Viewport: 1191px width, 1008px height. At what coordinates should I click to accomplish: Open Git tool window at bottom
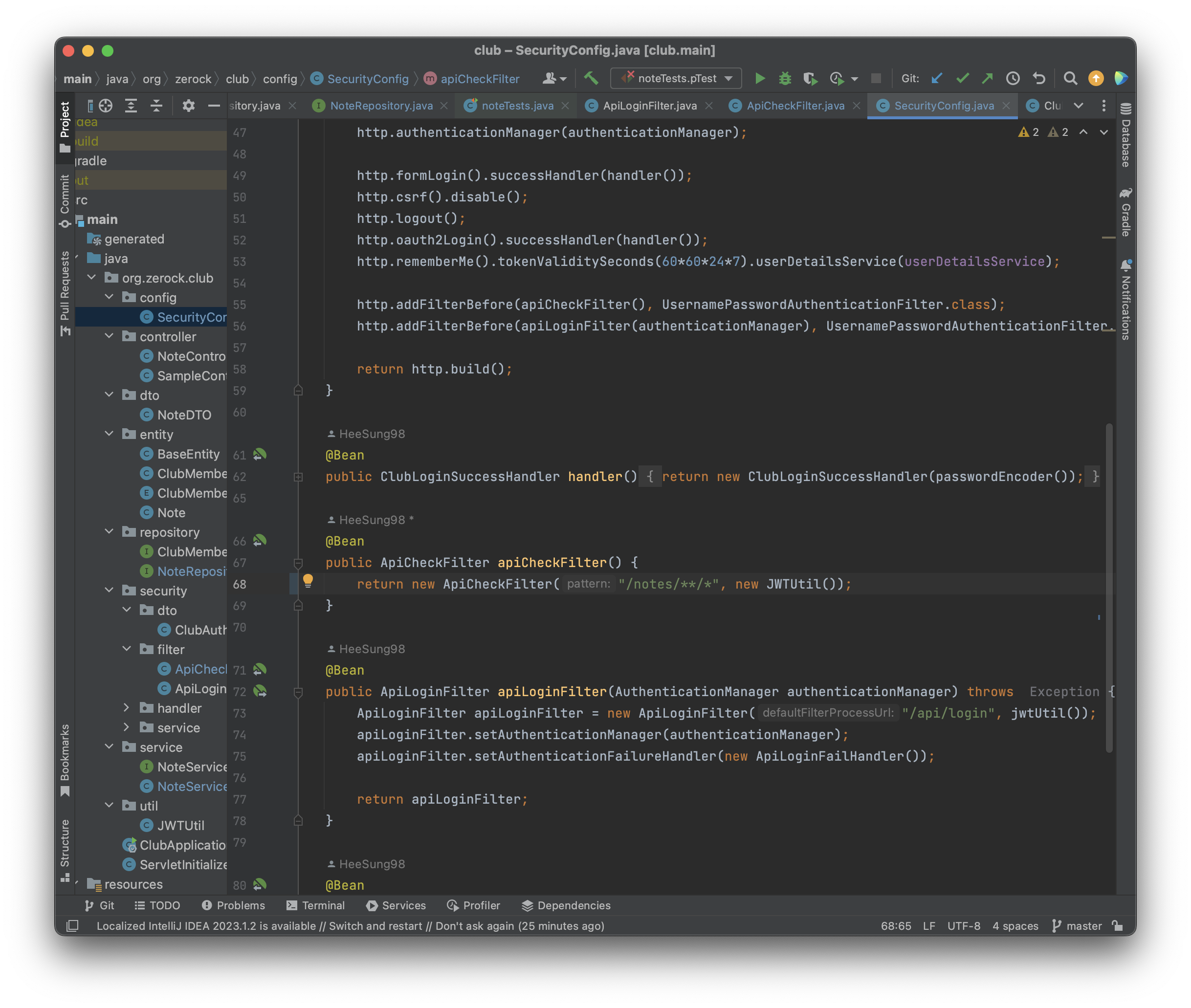click(99, 905)
